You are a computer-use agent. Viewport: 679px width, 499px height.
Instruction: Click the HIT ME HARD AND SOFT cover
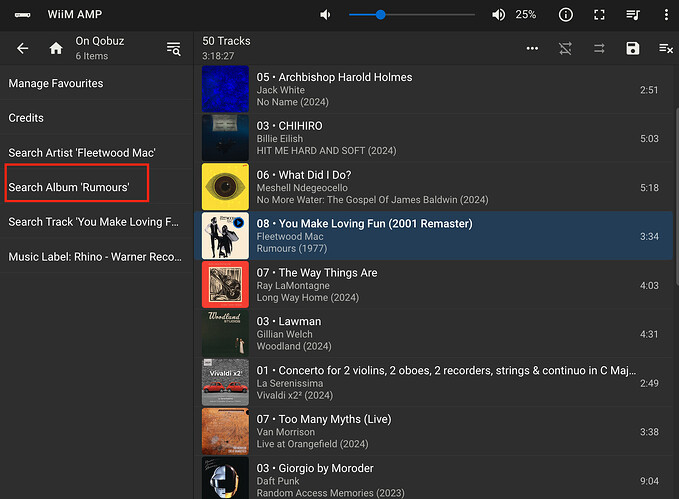coord(225,138)
